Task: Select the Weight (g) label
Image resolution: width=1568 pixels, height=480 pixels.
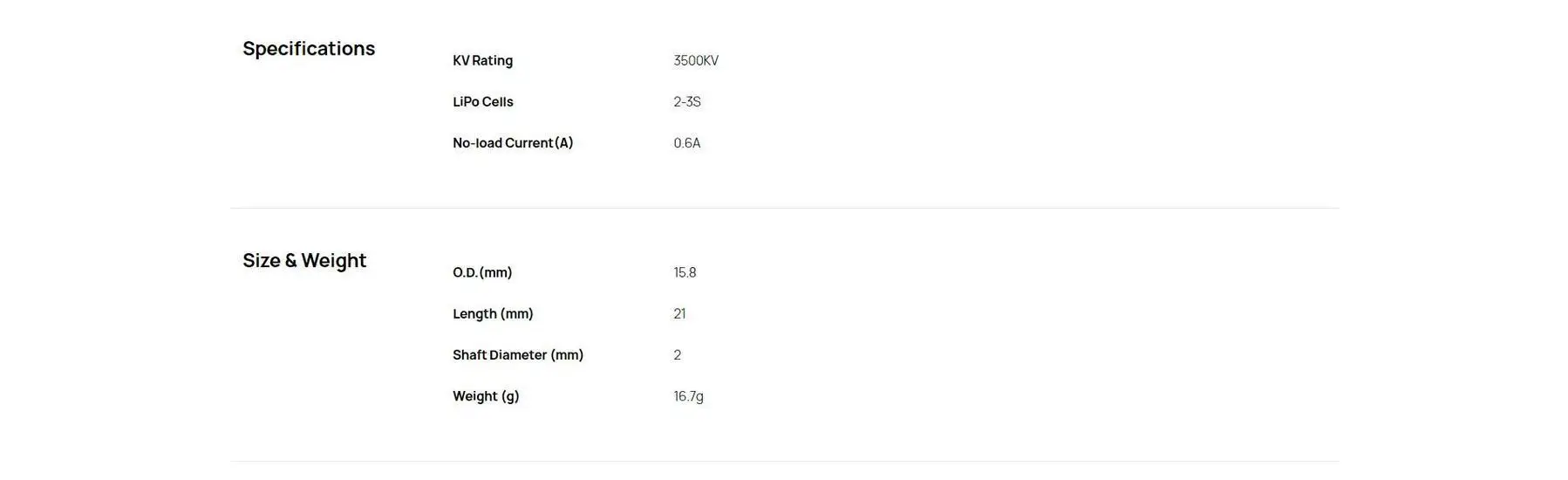Action: pos(486,396)
